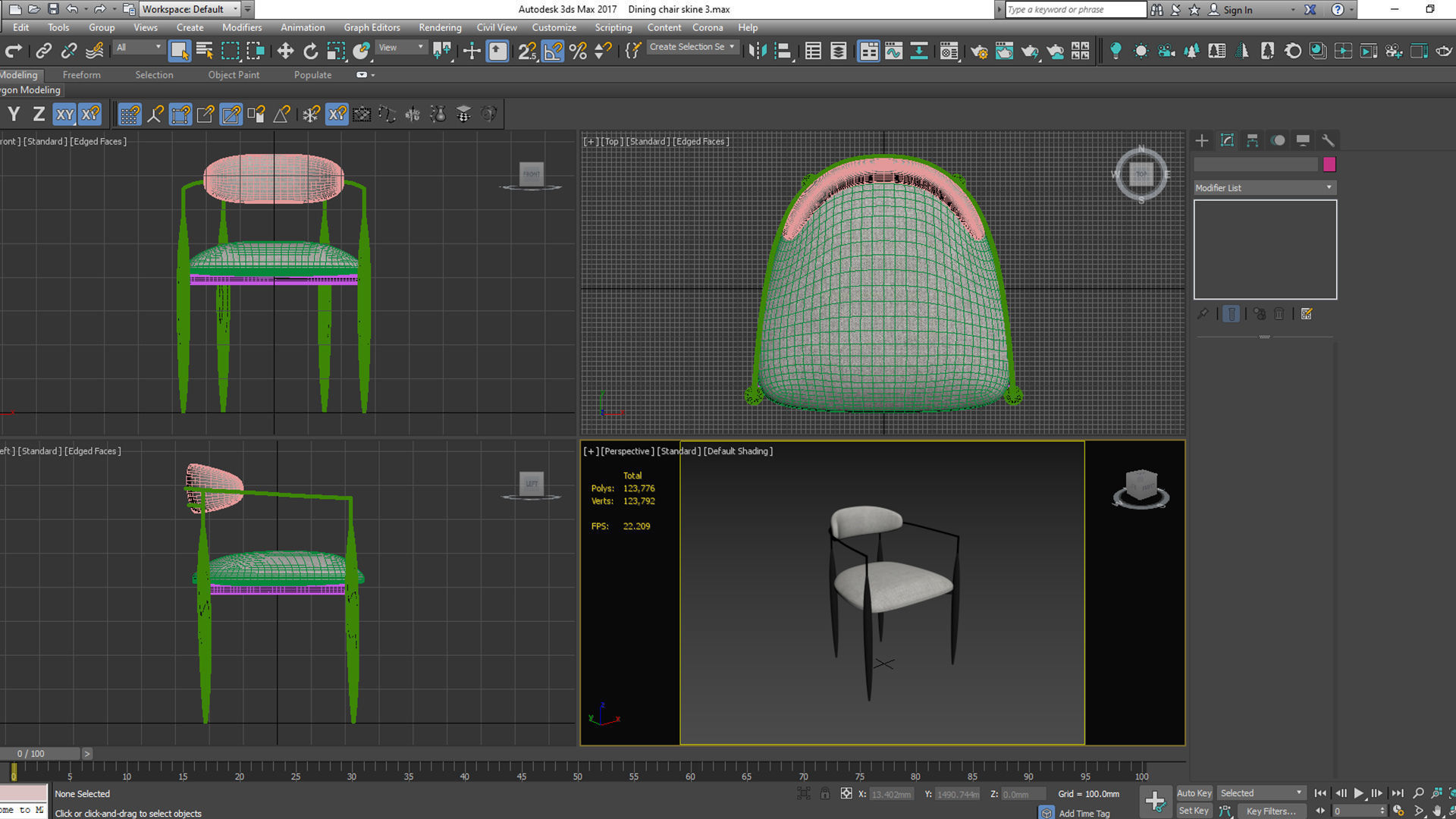
Task: Click the Align tool icon
Action: 783,51
